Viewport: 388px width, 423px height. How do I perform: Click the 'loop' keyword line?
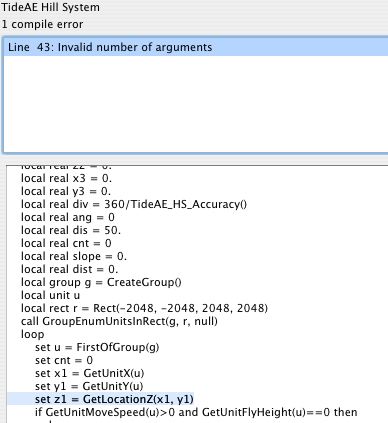32,334
